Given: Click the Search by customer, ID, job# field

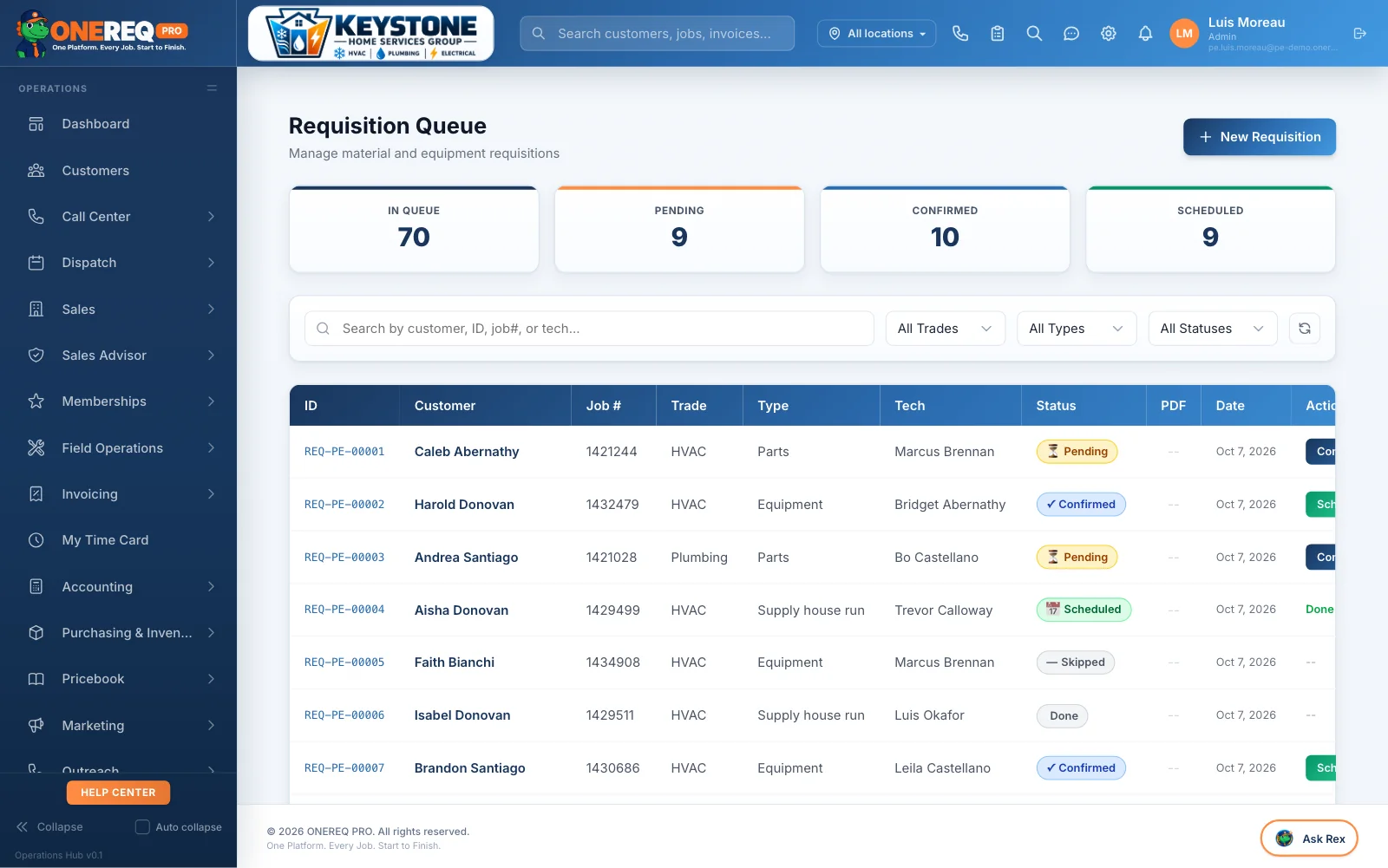Looking at the screenshot, I should pos(589,329).
